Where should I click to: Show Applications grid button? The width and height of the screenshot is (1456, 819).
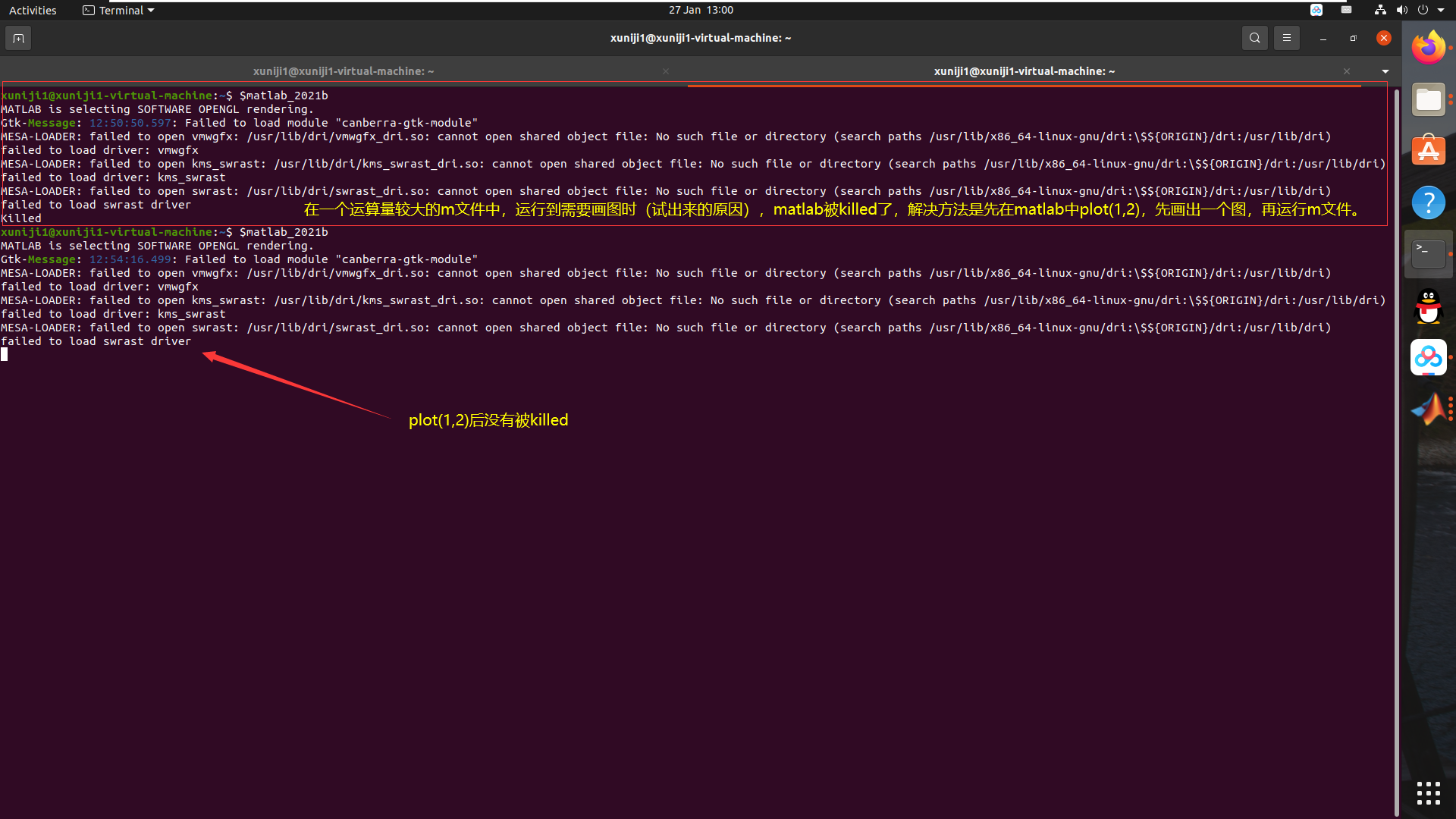coord(1429,793)
